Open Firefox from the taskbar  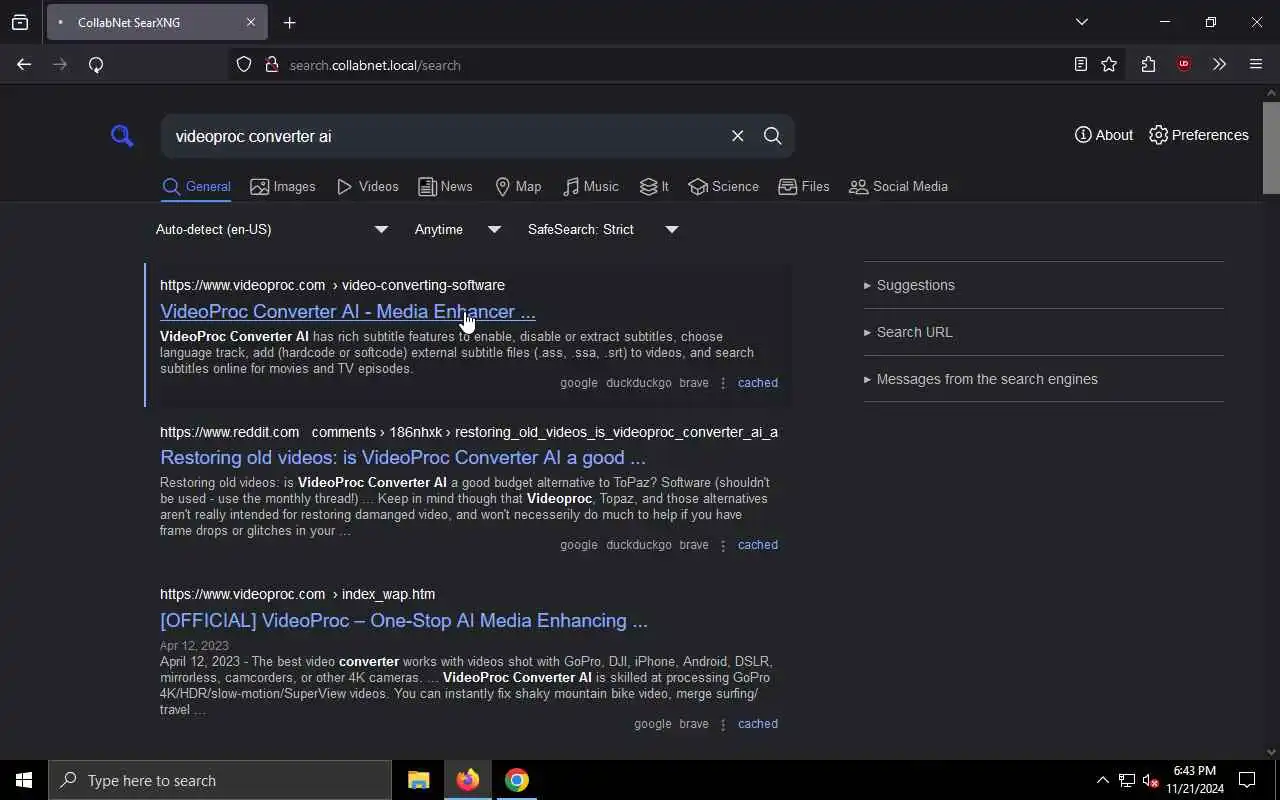pos(468,780)
